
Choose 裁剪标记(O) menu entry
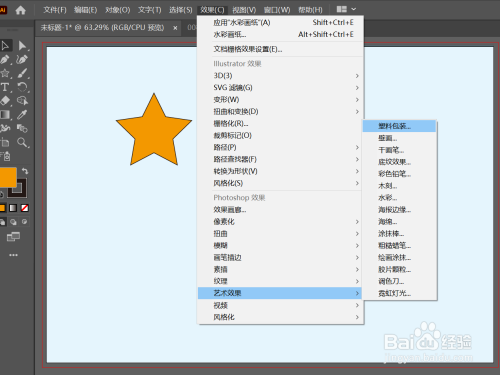click(x=280, y=136)
